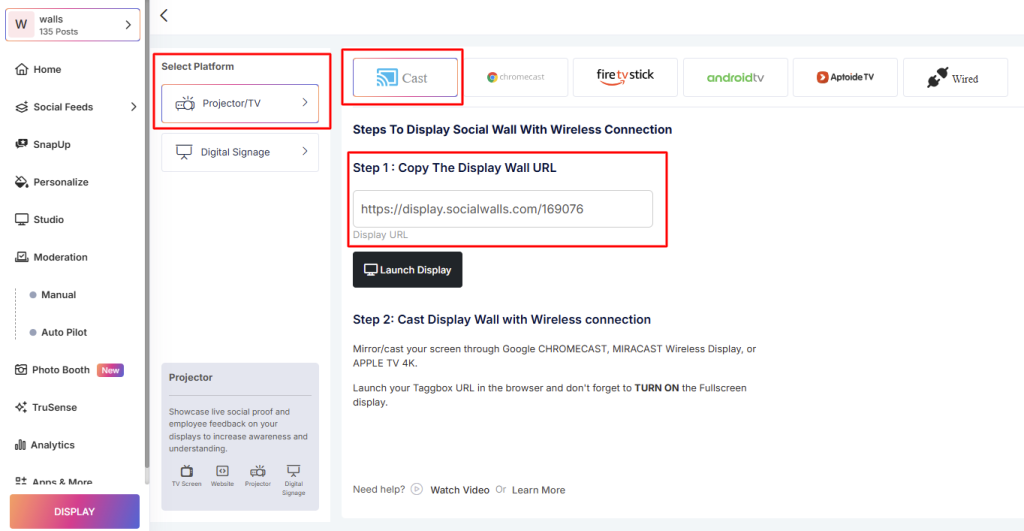1024x531 pixels.
Task: Click monitor icon on Launch Display
Action: [370, 270]
